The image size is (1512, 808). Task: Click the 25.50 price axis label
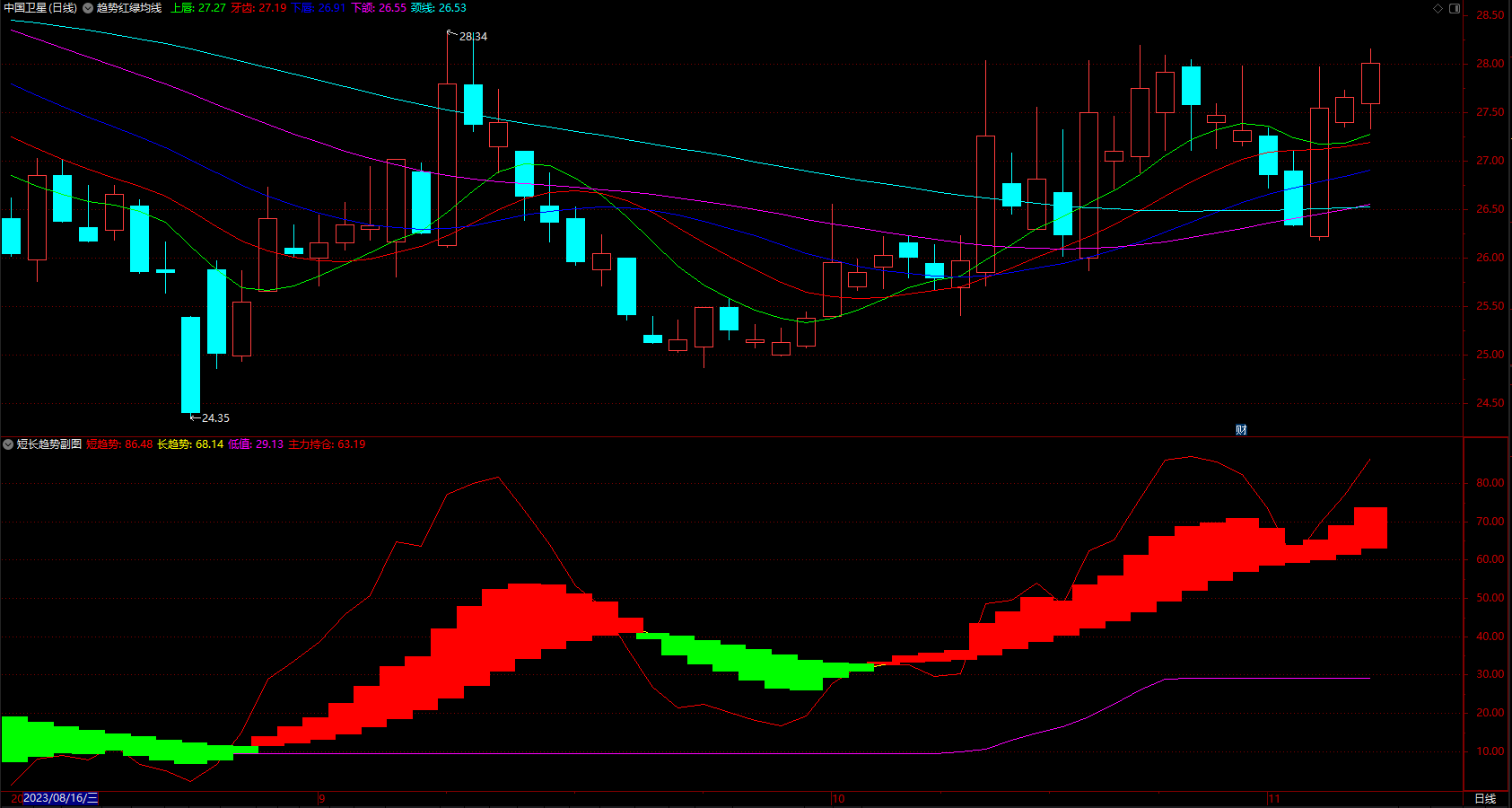tap(1490, 306)
